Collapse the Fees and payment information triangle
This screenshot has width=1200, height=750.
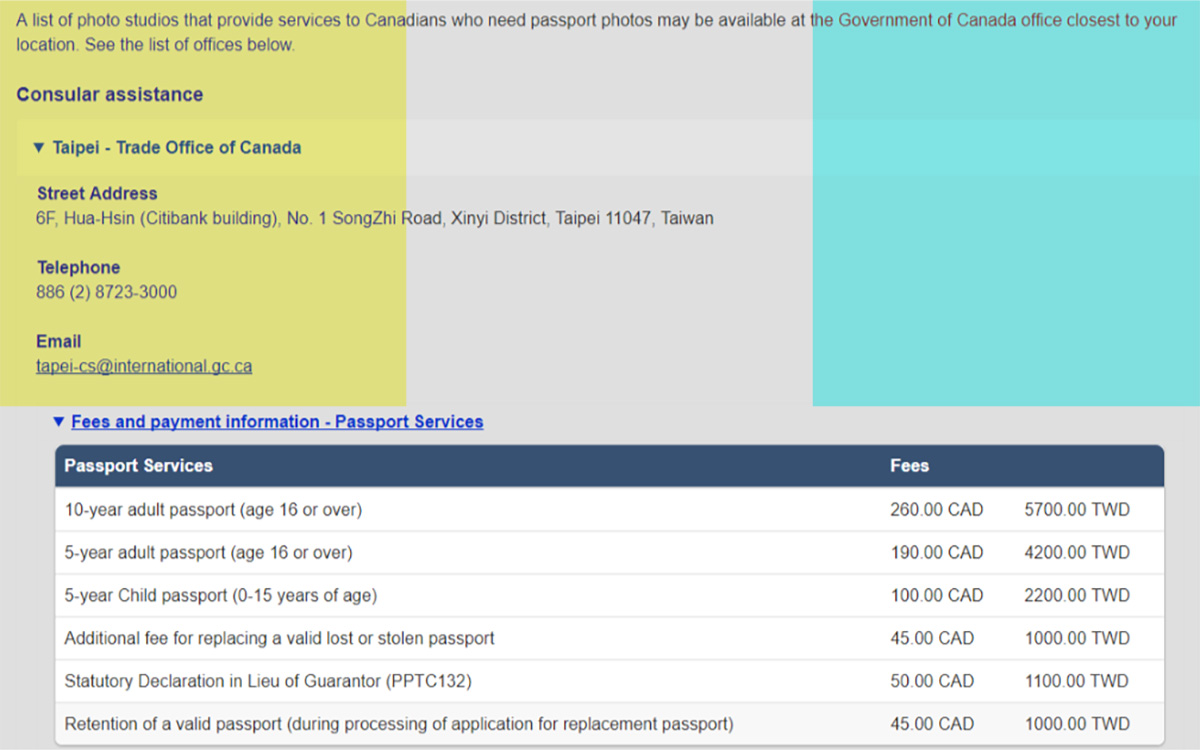click(x=59, y=422)
